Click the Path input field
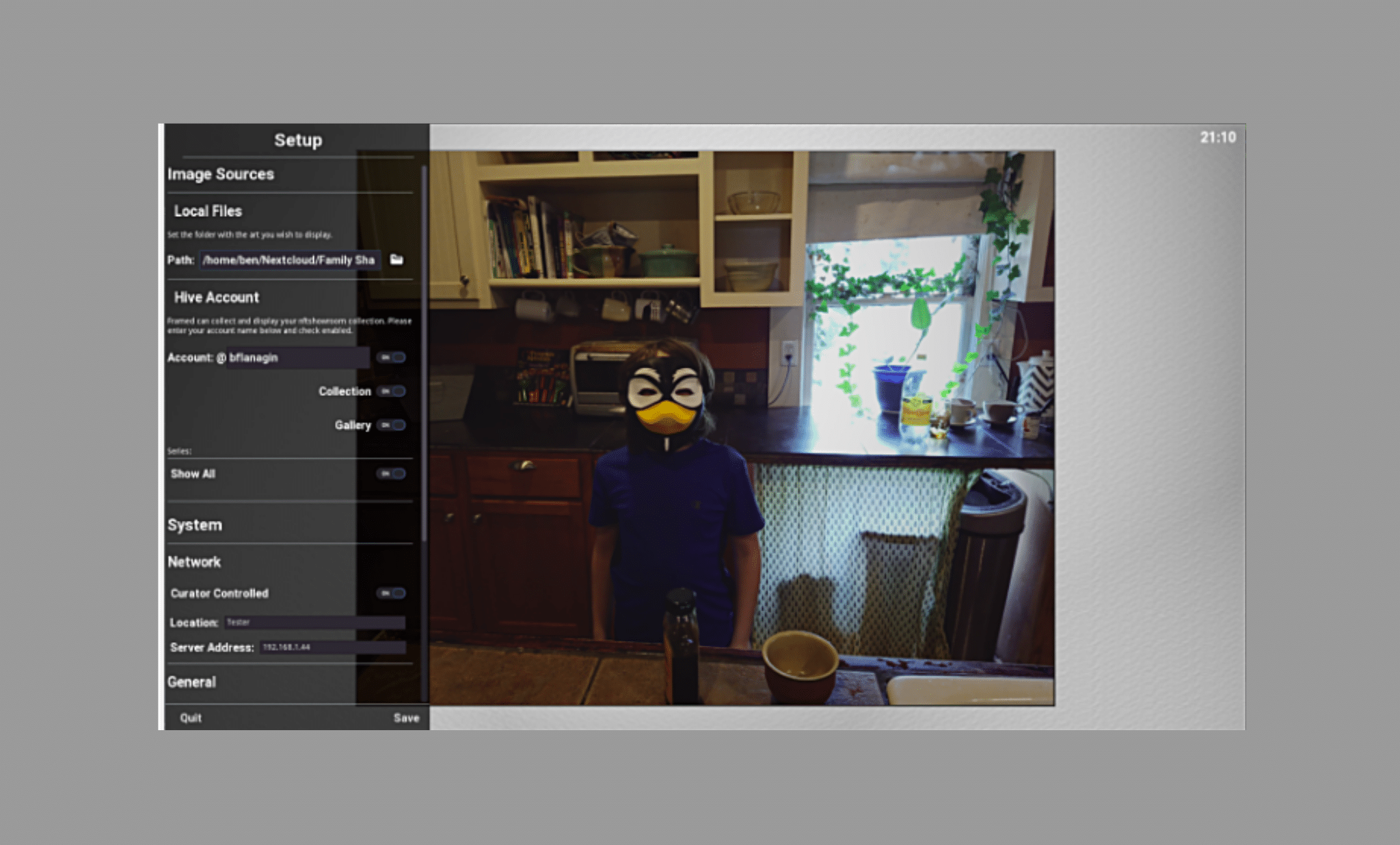The image size is (1400, 845). click(x=290, y=260)
